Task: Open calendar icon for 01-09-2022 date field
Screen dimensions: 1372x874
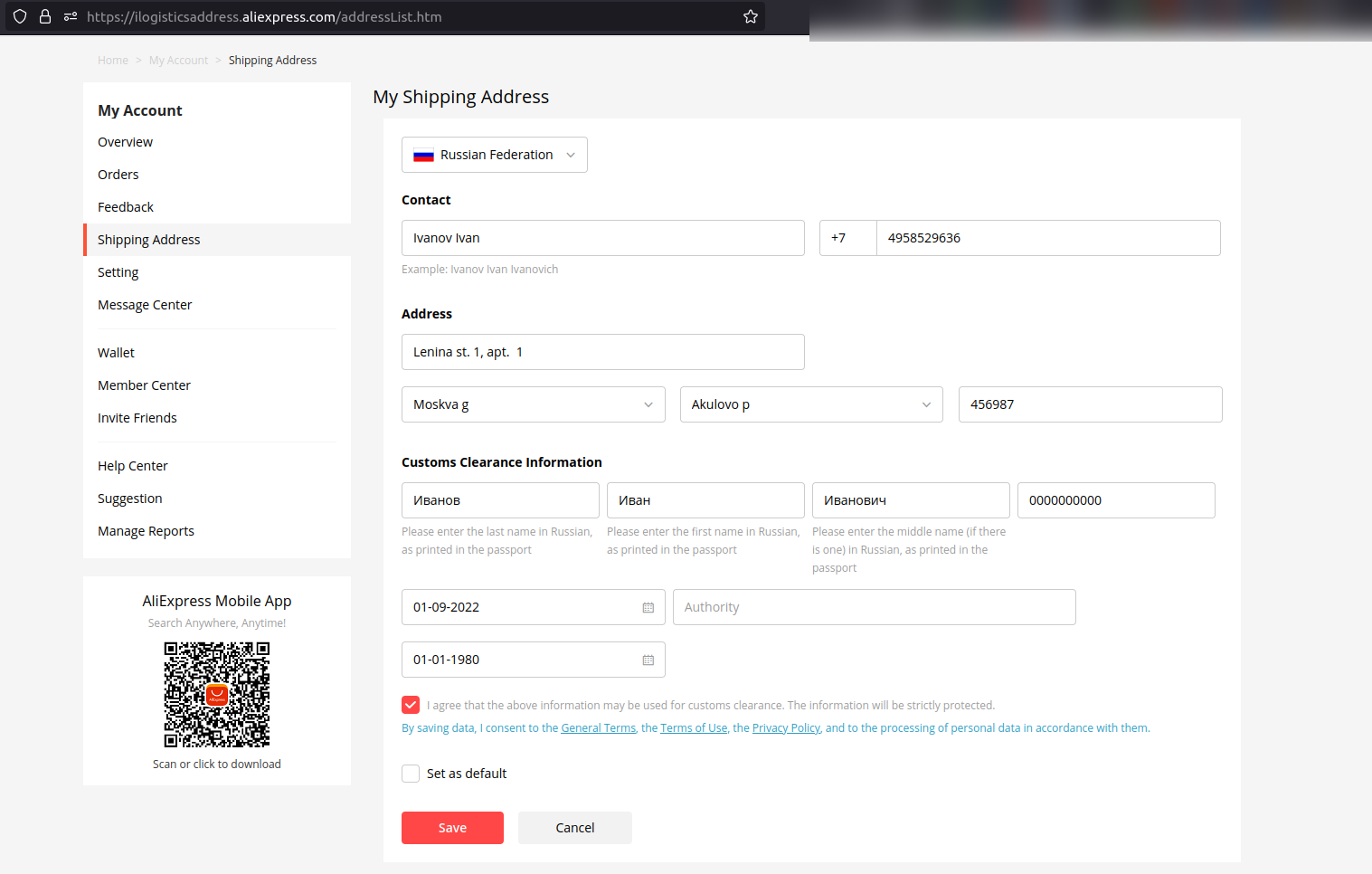Action: tap(648, 607)
